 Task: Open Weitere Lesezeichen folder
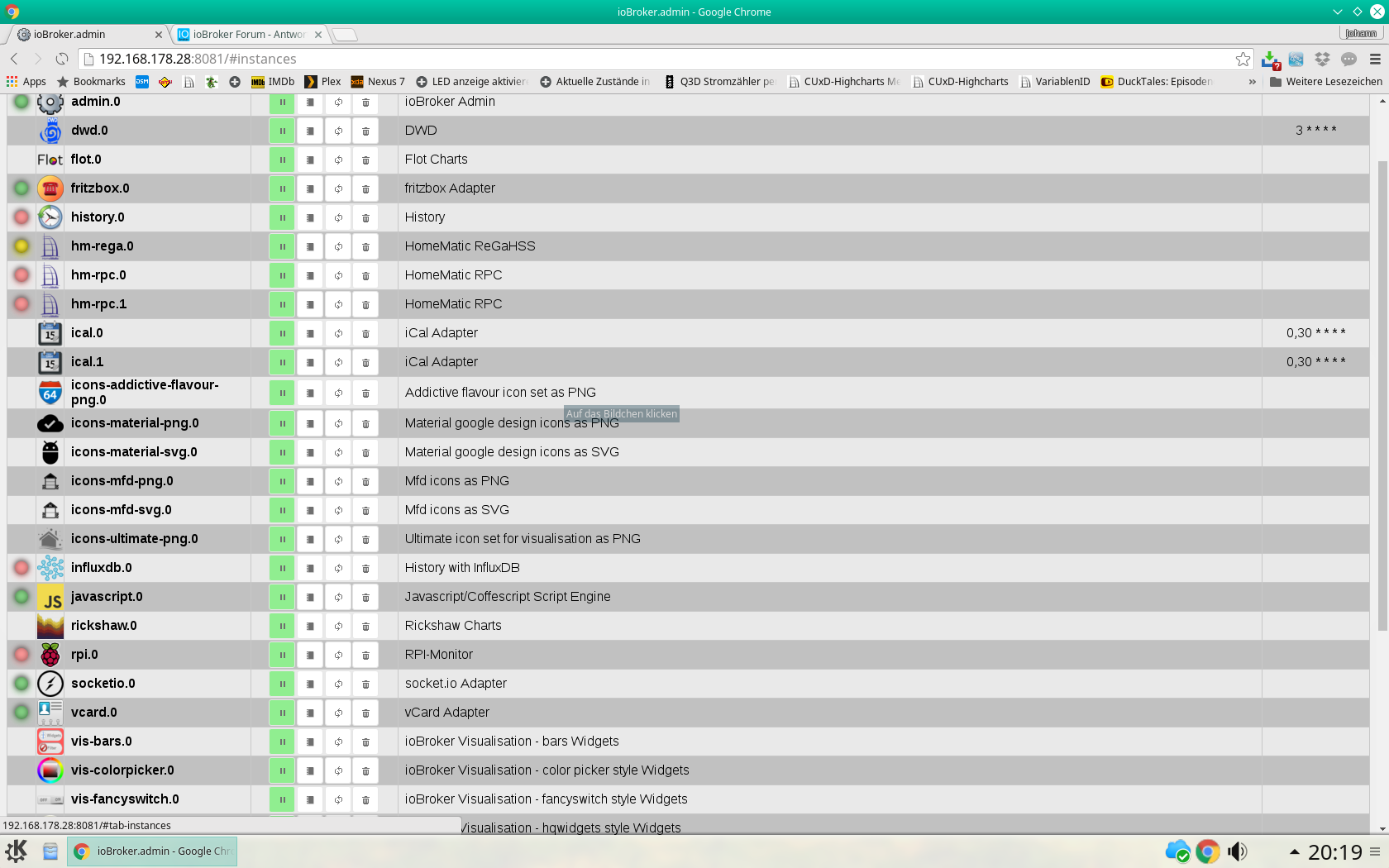click(x=1325, y=81)
